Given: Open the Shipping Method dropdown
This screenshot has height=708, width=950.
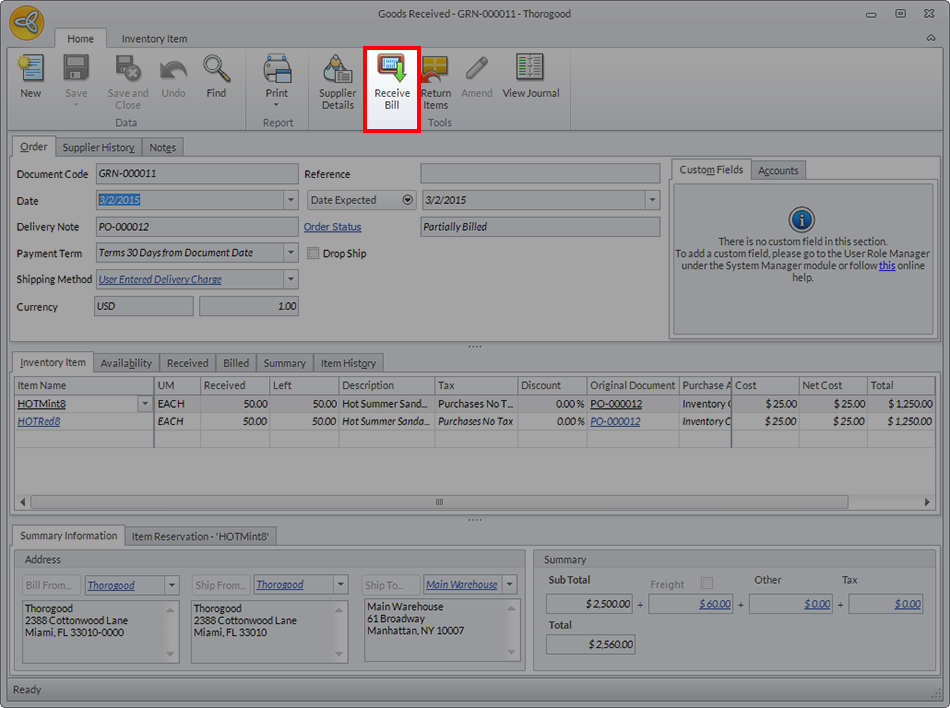Looking at the screenshot, I should 290,280.
